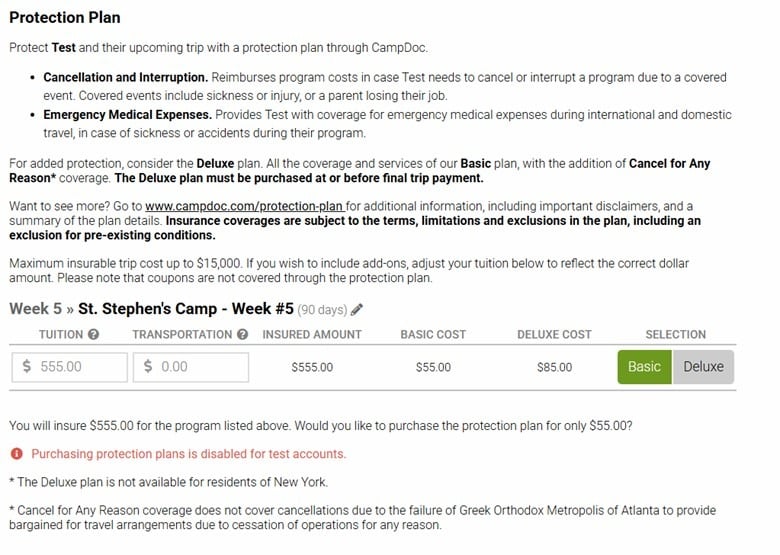Viewport: 780px width, 555px height.
Task: Click the INSURED AMOUNT column header
Action: (312, 335)
